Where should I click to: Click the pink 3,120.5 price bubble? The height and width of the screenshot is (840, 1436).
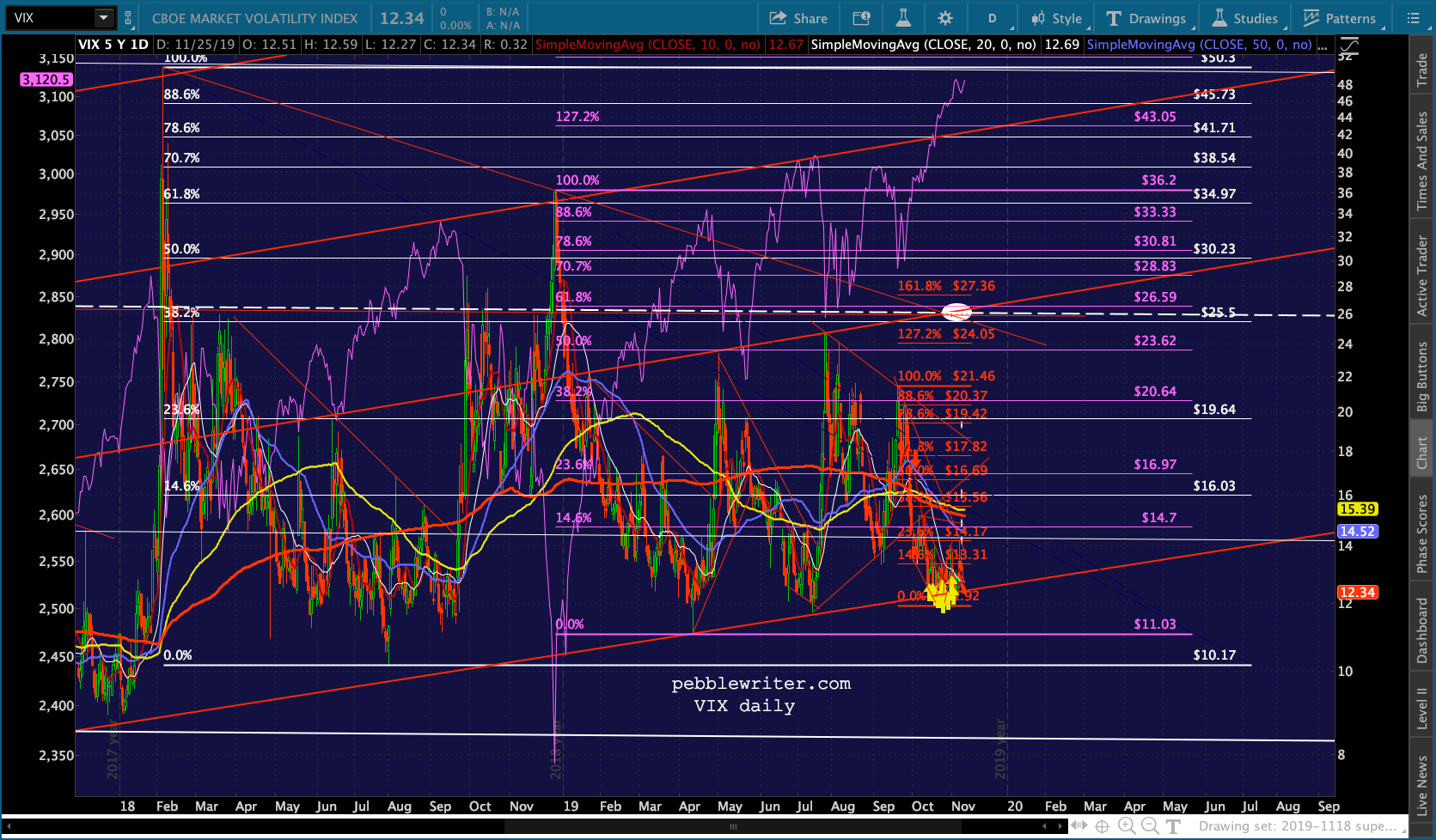tap(46, 80)
